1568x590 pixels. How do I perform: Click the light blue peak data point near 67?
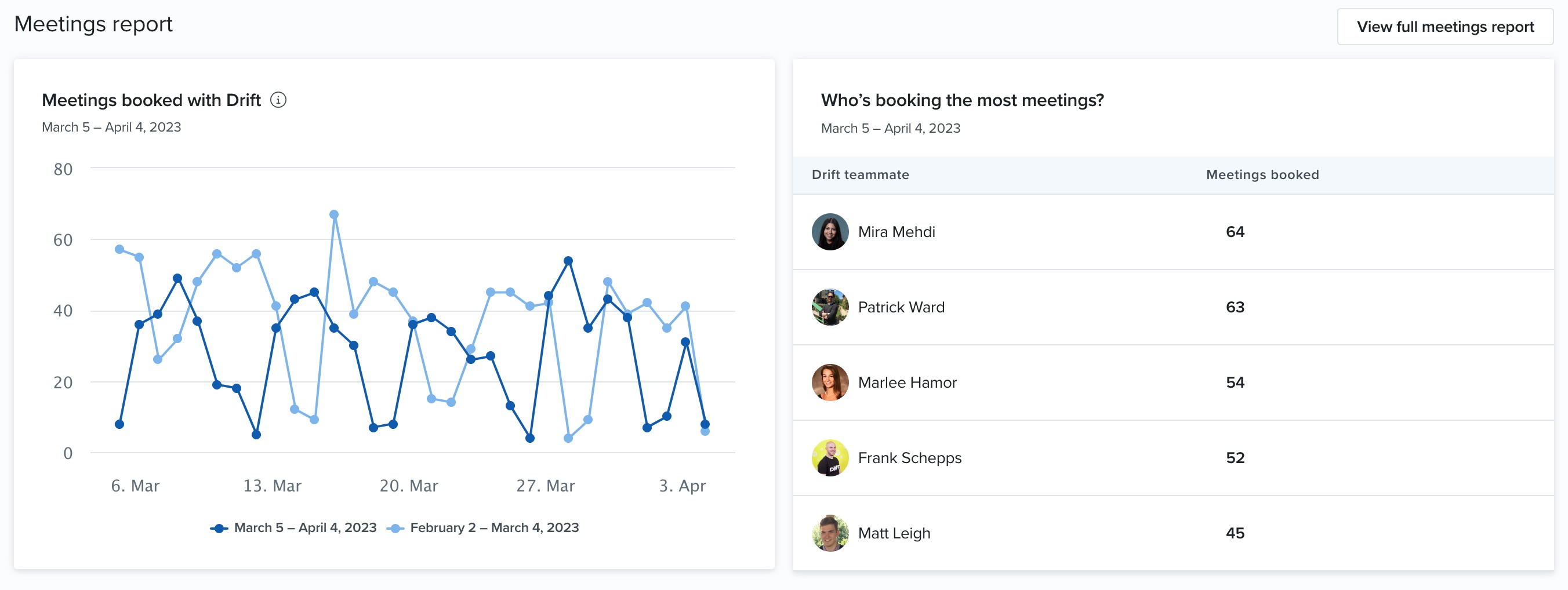[333, 214]
